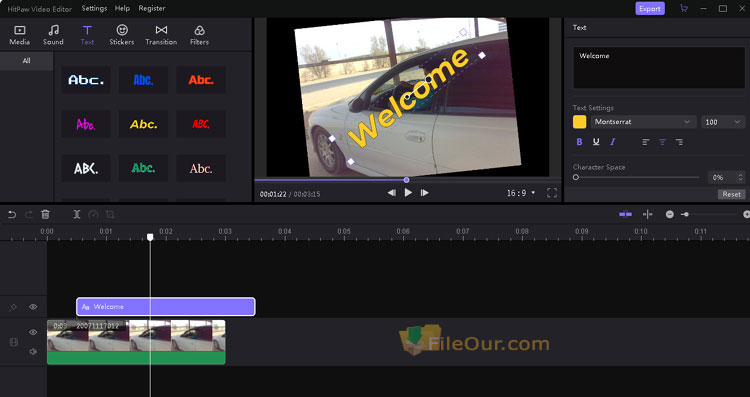Choose the blue Abc. text style
This screenshot has height=397, width=750.
pyautogui.click(x=143, y=80)
